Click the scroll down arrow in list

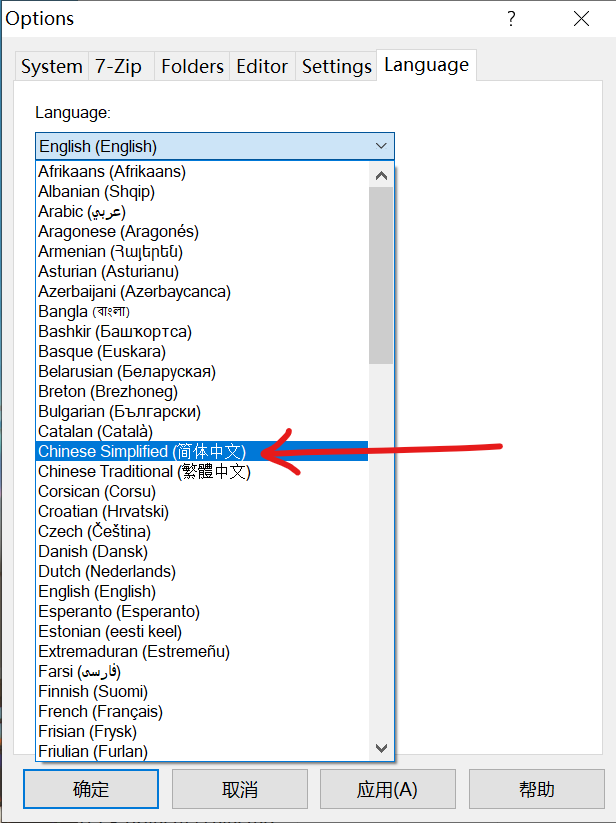381,748
